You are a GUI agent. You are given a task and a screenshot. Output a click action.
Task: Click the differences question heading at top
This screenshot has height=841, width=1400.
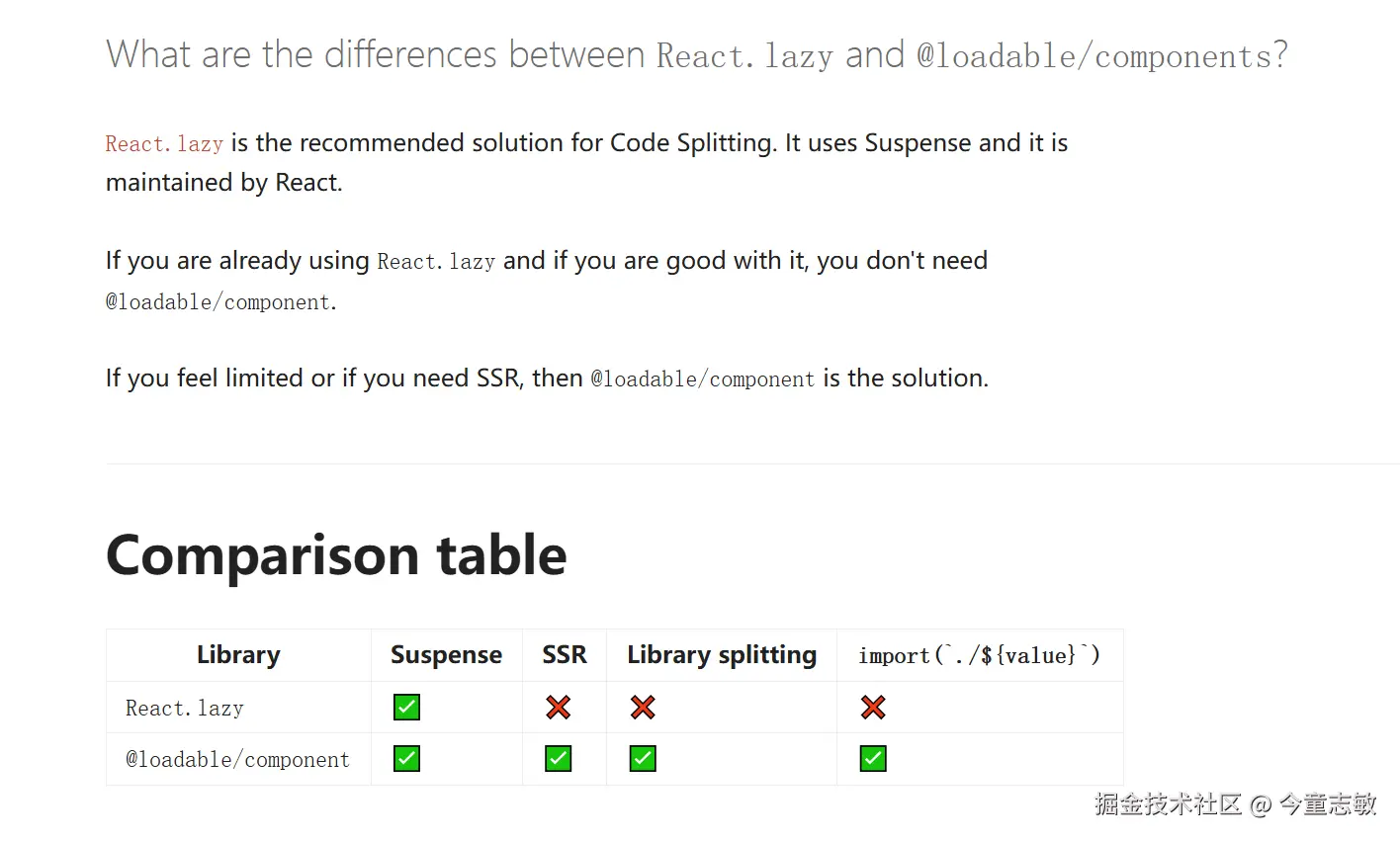coord(696,55)
